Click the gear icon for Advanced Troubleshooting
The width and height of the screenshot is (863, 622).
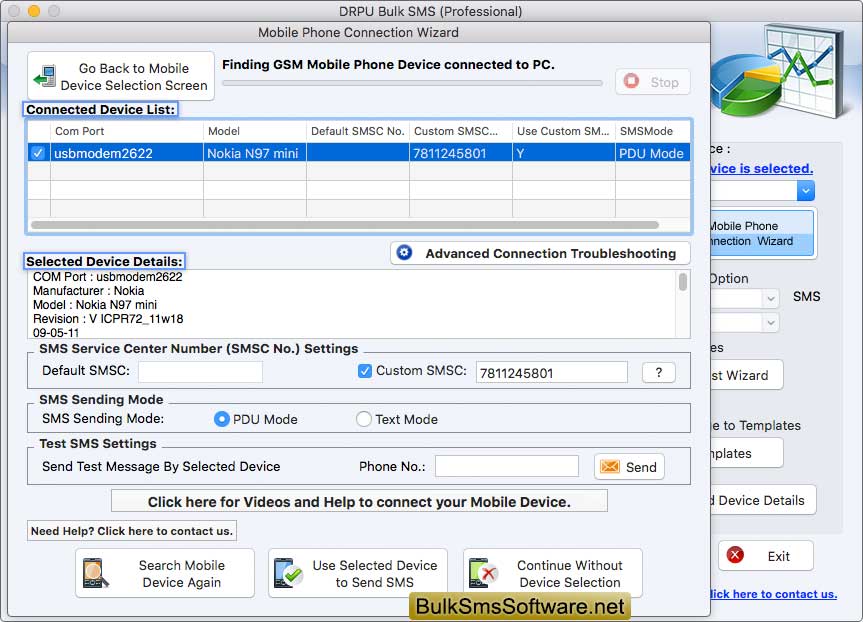(405, 253)
